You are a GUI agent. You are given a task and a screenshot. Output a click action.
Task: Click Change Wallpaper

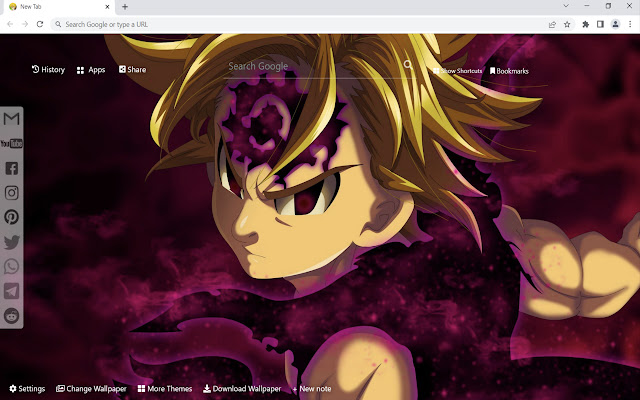[91, 389]
